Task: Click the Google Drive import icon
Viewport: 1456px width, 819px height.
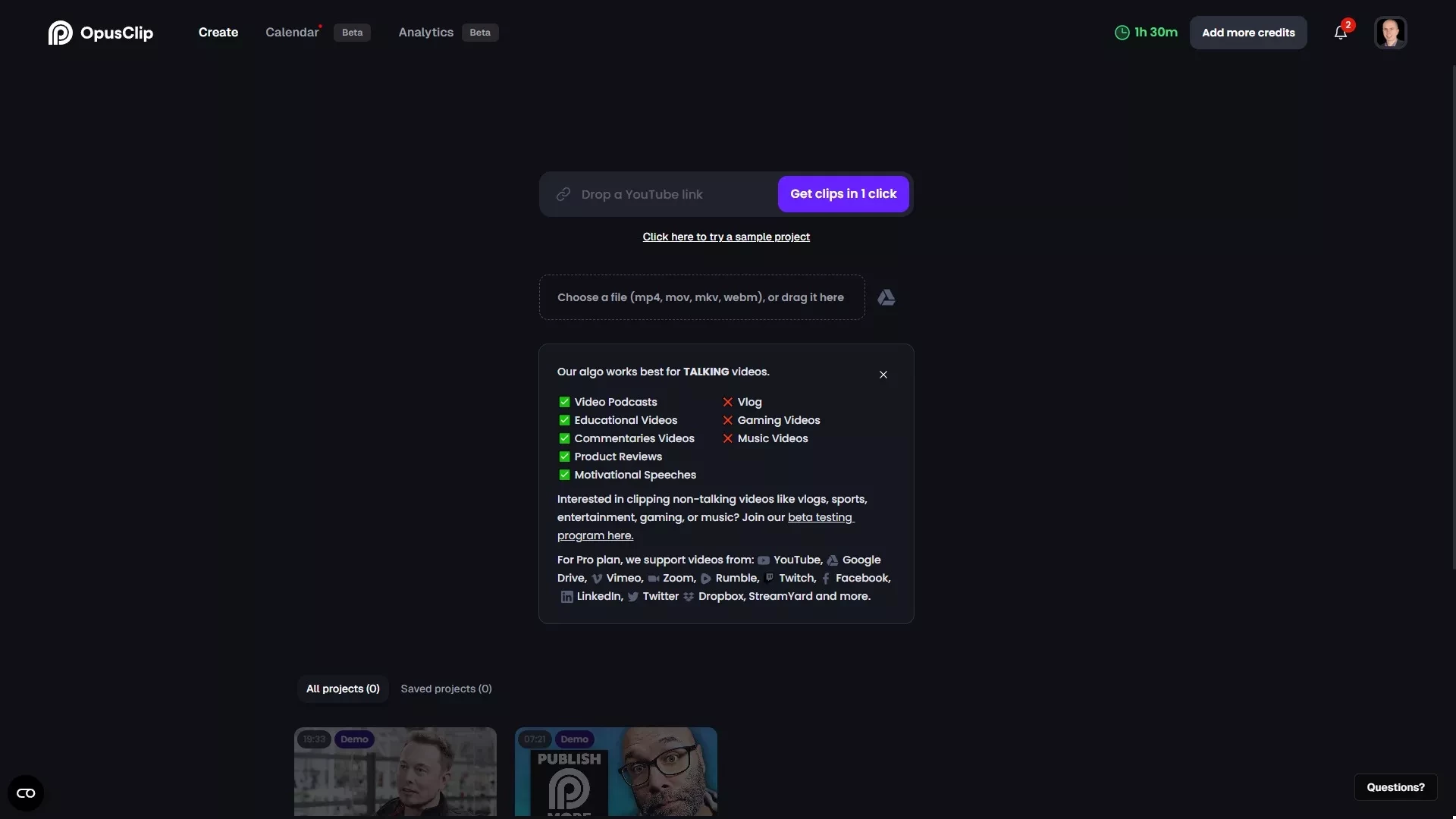Action: [x=886, y=297]
